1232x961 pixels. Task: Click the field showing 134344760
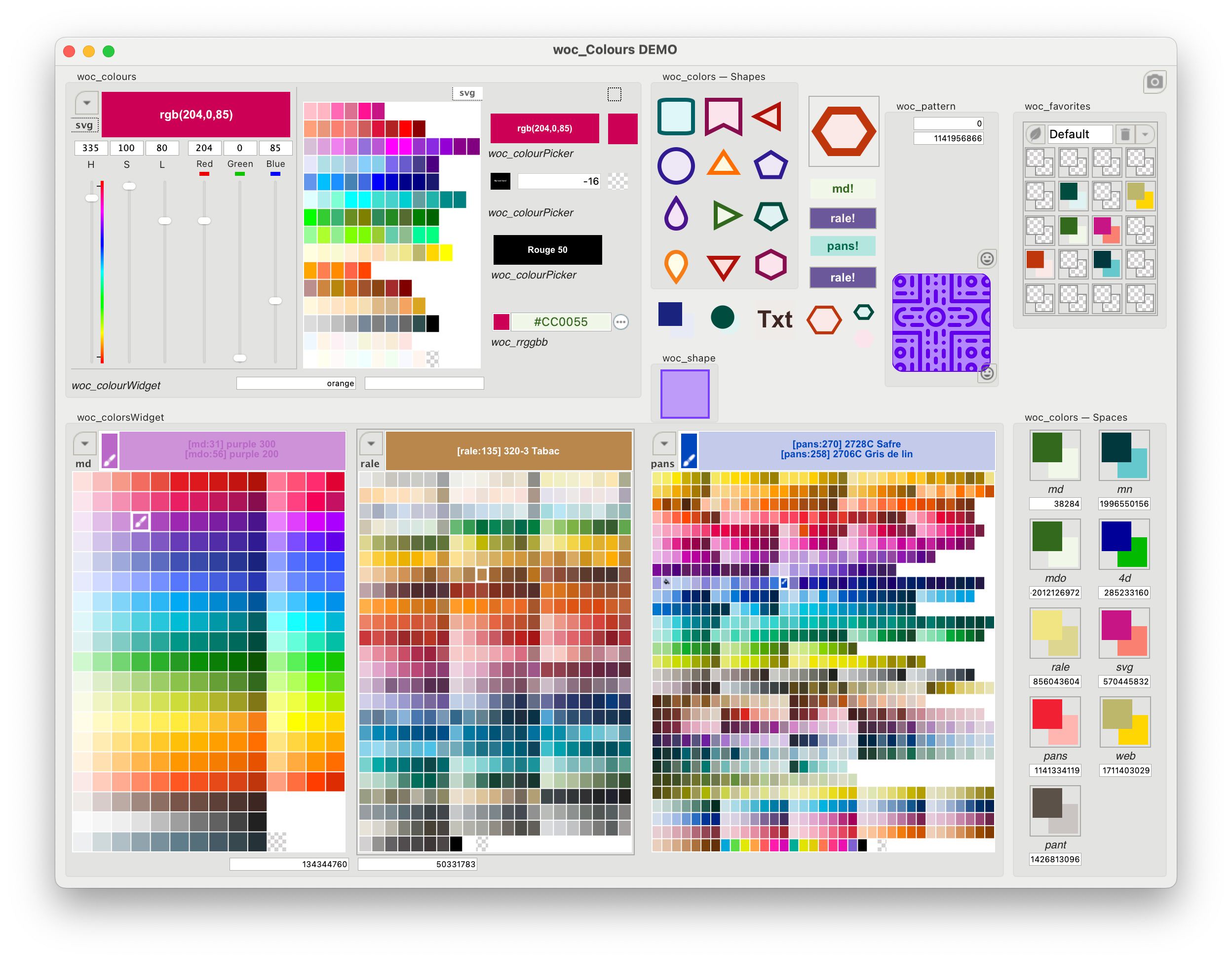289,864
